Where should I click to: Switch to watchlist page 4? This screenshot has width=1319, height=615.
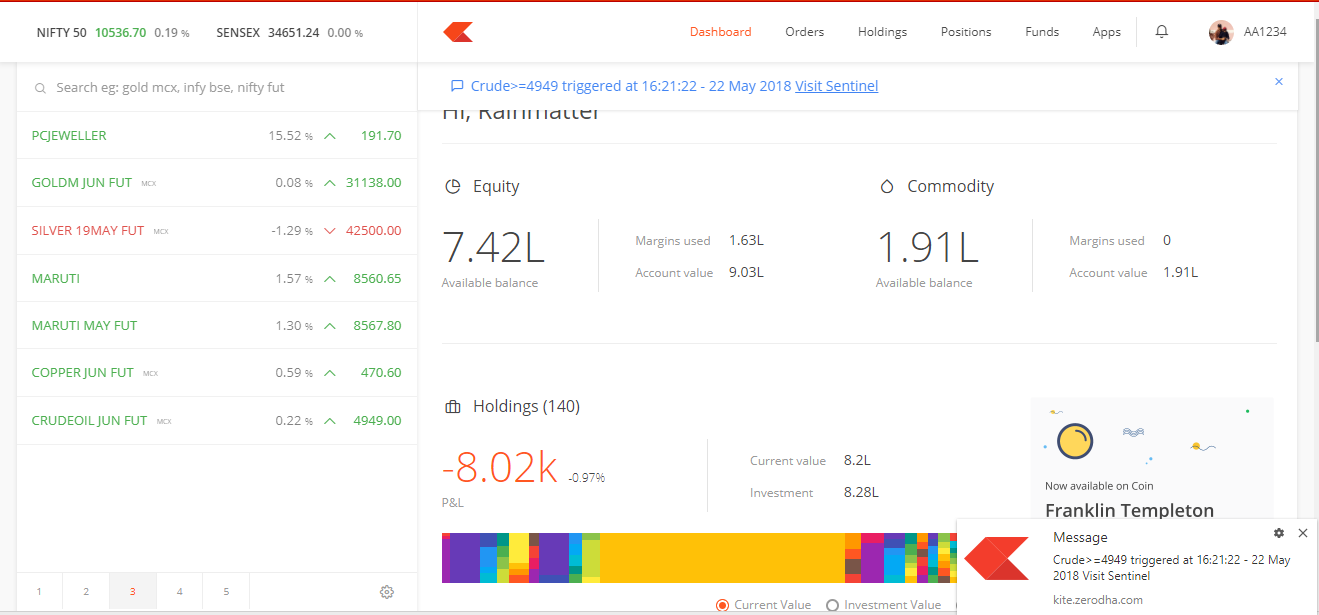pyautogui.click(x=179, y=592)
